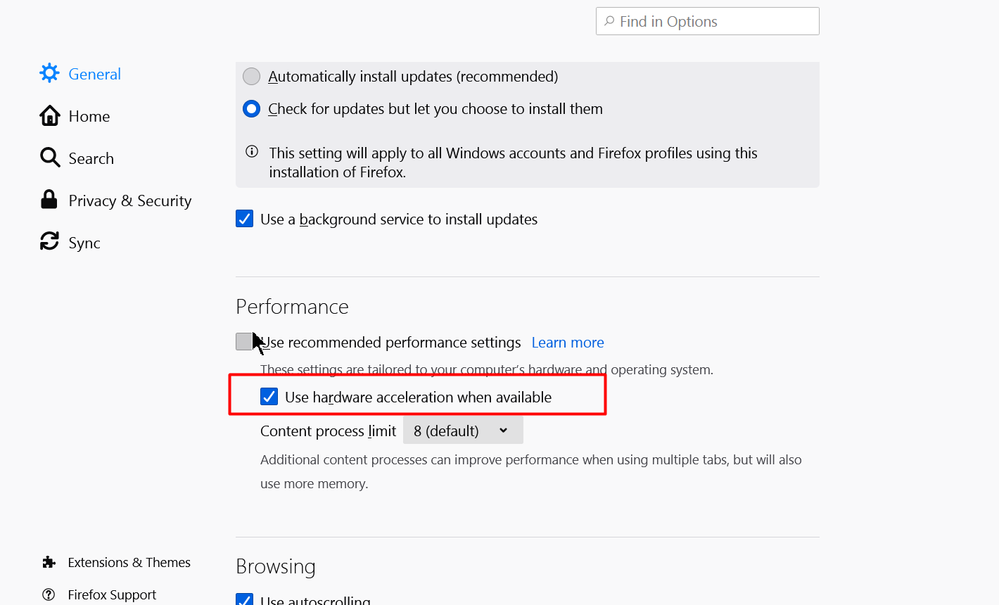This screenshot has width=999, height=605.
Task: Open Extensions & Themes puzzle icon
Action: pyautogui.click(x=48, y=562)
